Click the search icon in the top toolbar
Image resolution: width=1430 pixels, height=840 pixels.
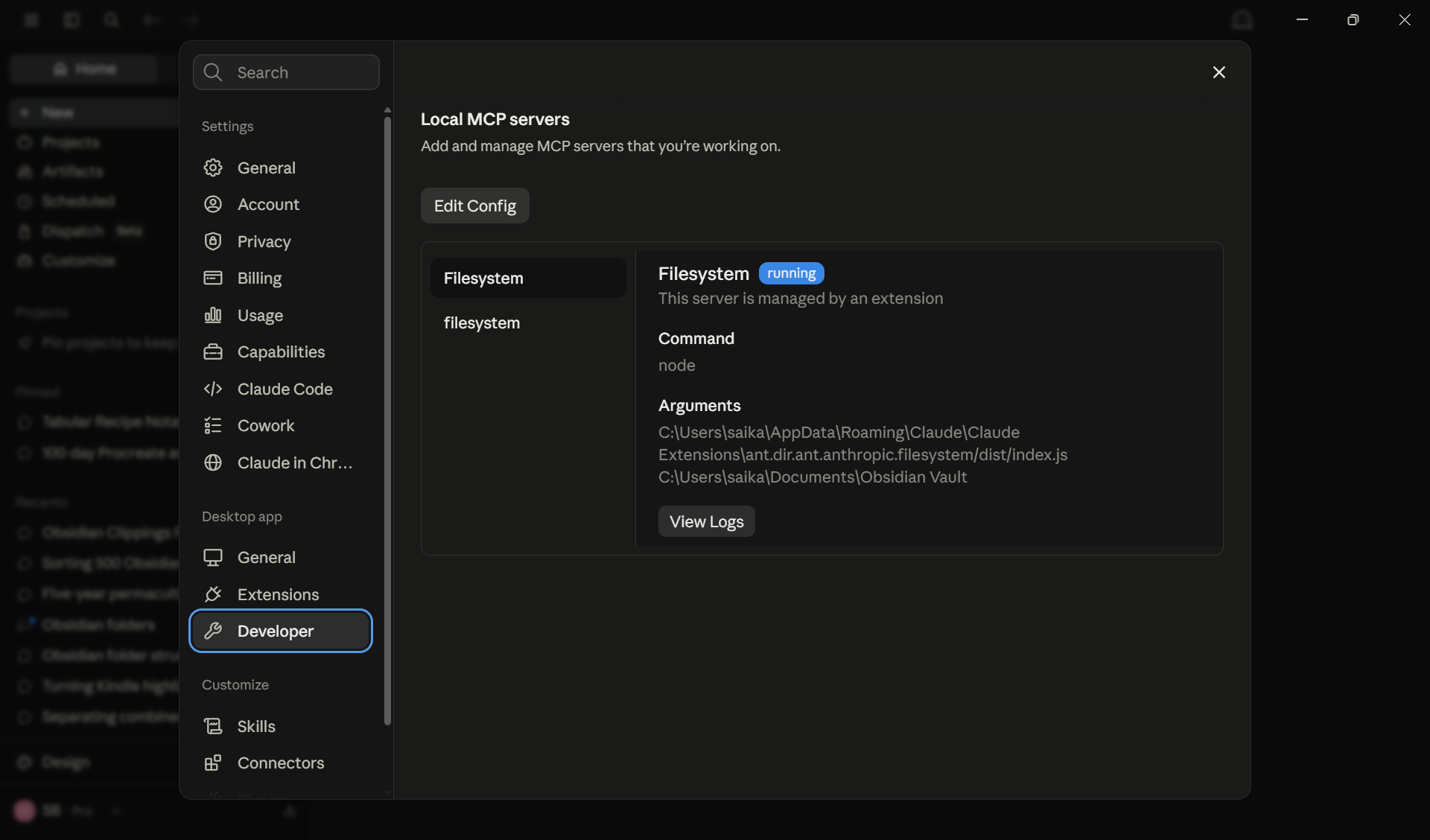coord(112,20)
